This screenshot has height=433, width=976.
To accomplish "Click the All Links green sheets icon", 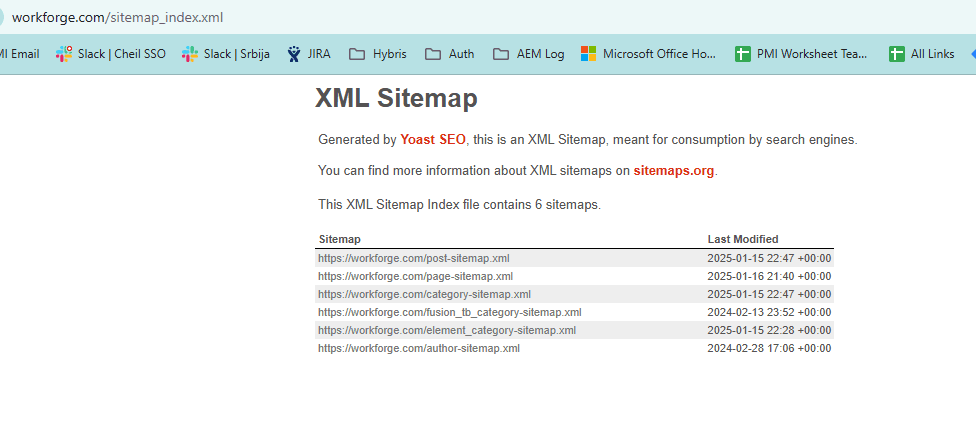I will tap(896, 54).
